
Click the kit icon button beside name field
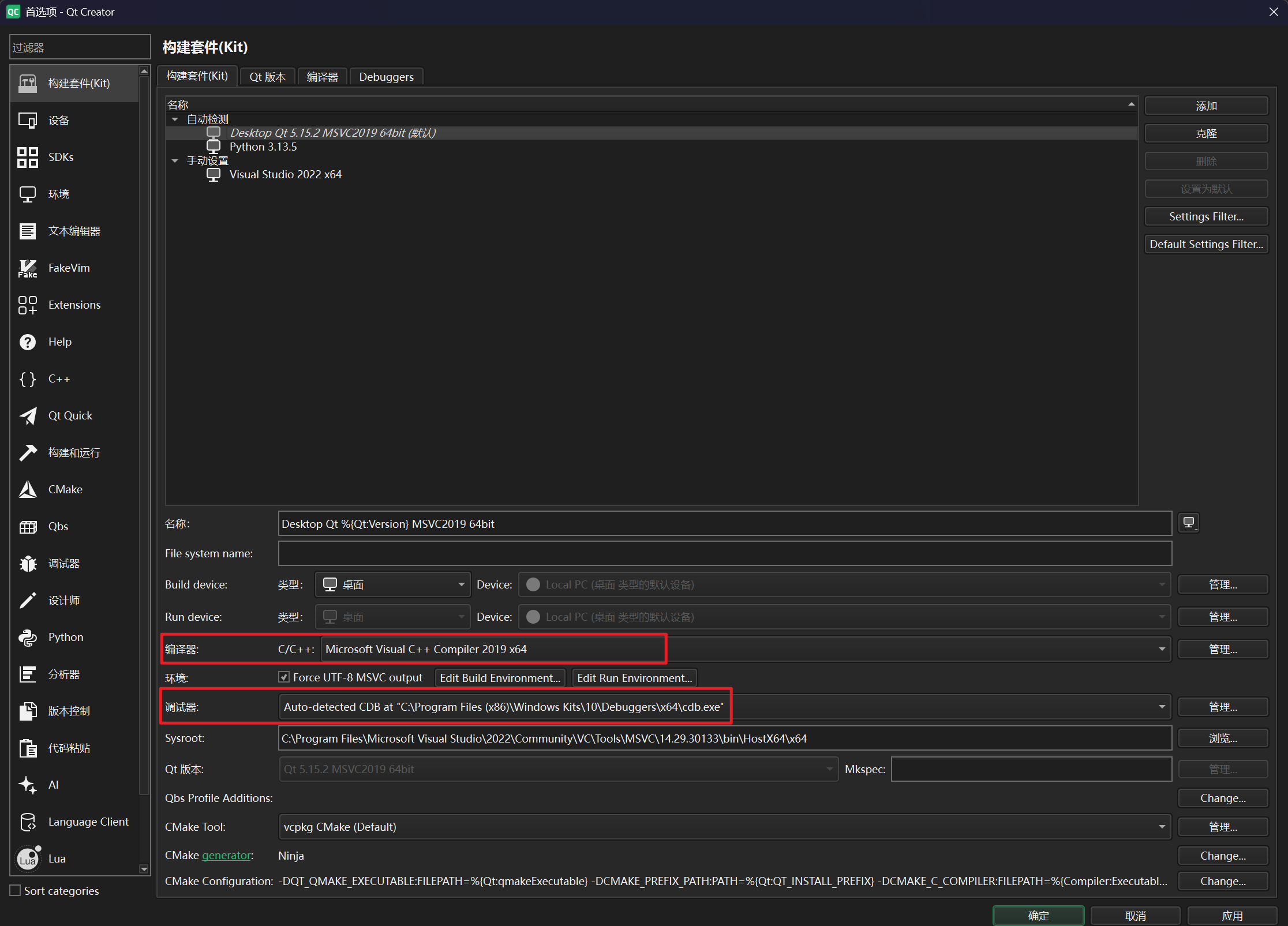pyautogui.click(x=1188, y=523)
